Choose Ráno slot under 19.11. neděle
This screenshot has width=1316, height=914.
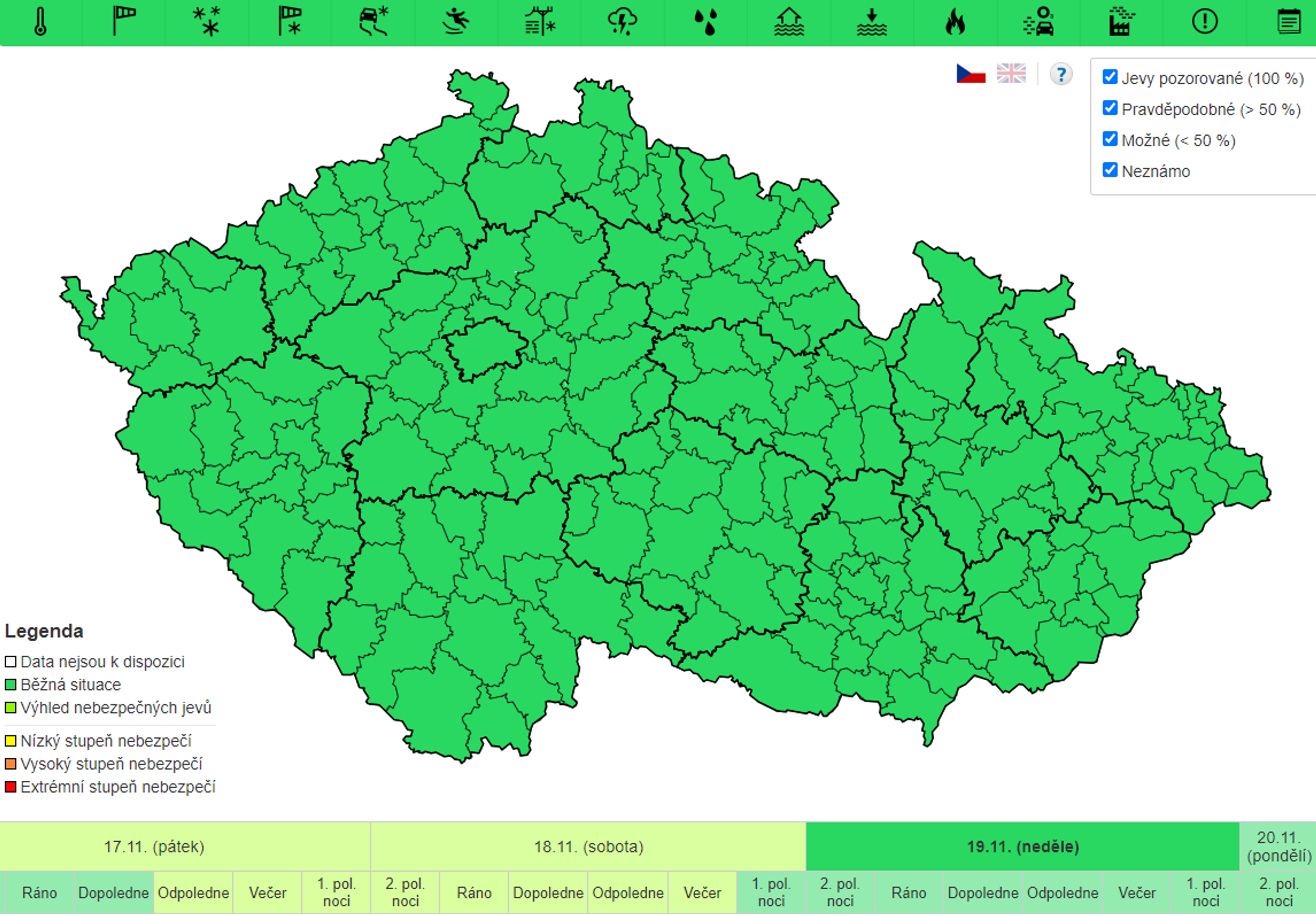(909, 892)
